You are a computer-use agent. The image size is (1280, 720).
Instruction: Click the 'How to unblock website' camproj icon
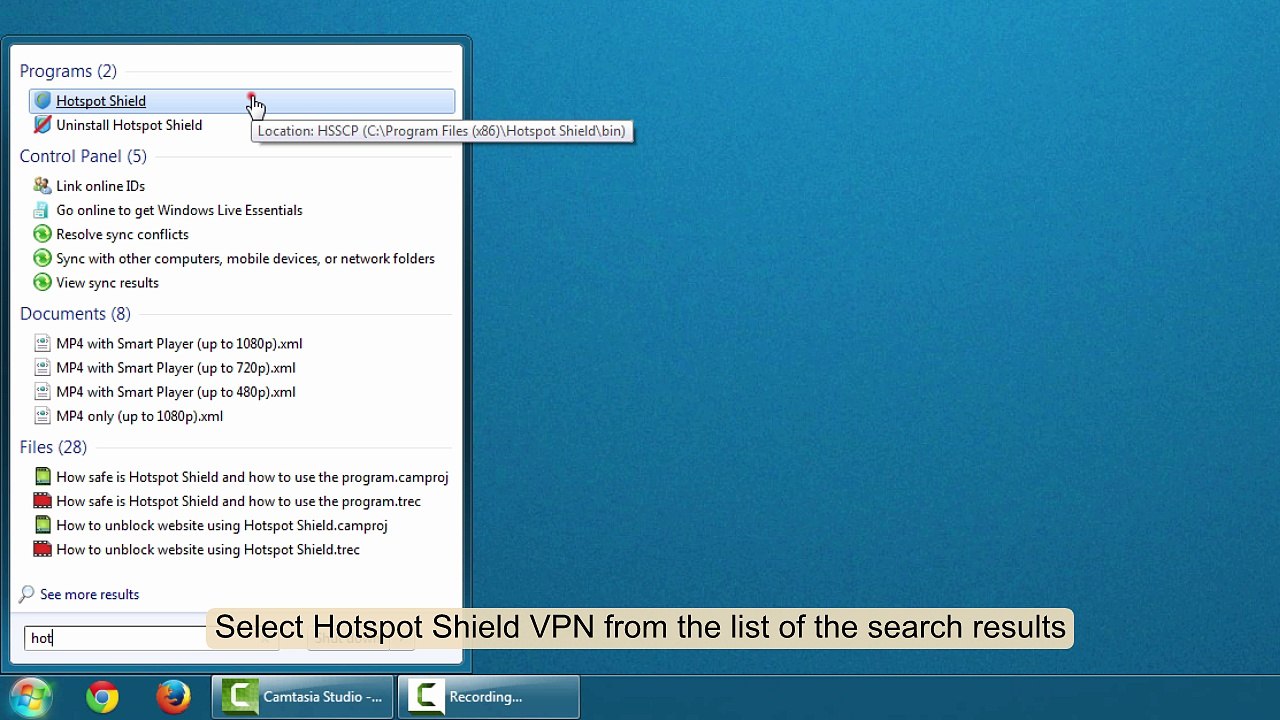pos(42,525)
